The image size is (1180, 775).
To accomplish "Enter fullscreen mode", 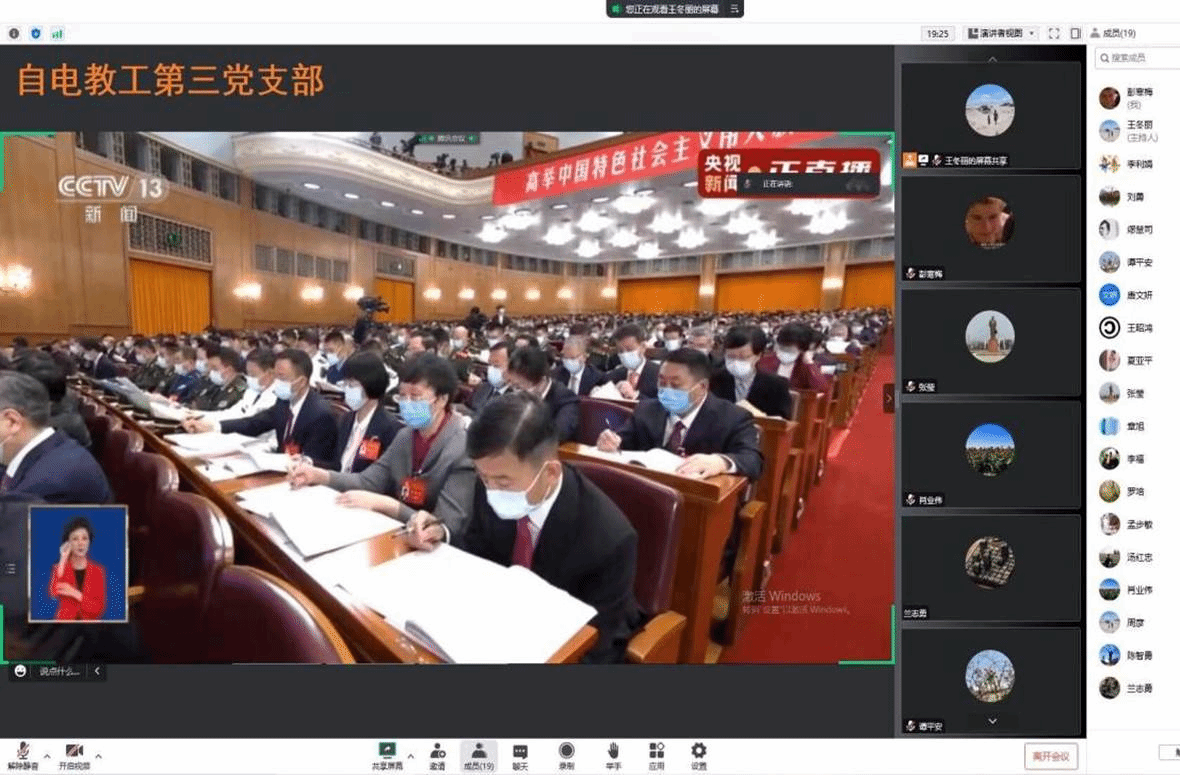I will (x=1053, y=33).
